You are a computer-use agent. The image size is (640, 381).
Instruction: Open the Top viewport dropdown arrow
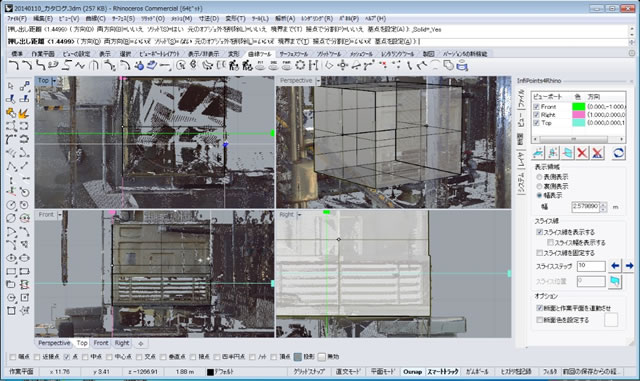click(53, 81)
